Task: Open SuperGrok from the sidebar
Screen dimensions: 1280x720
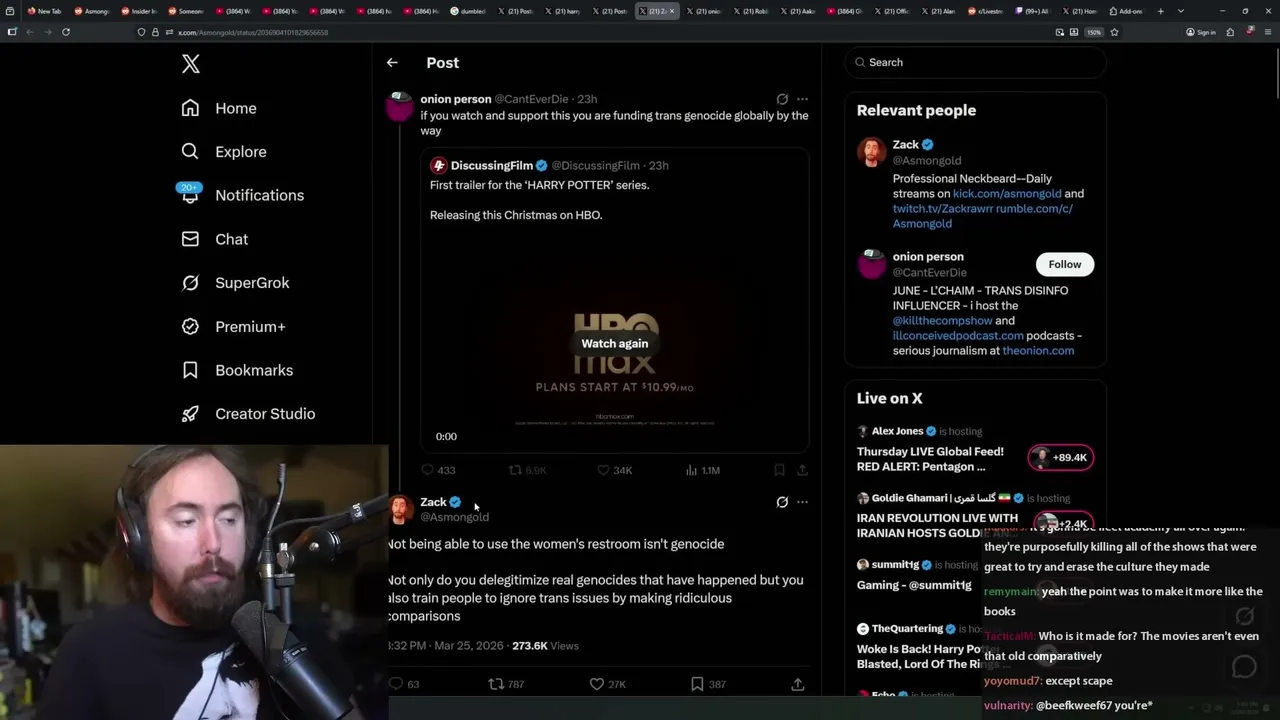Action: [x=235, y=283]
